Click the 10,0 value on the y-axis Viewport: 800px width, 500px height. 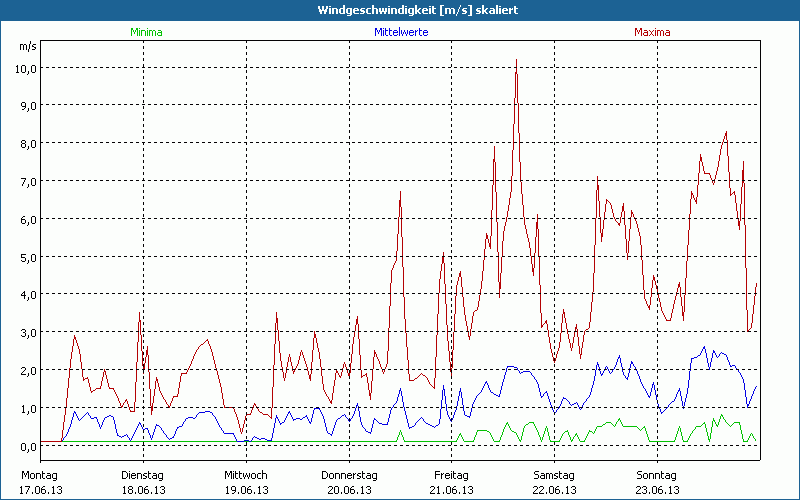click(25, 68)
